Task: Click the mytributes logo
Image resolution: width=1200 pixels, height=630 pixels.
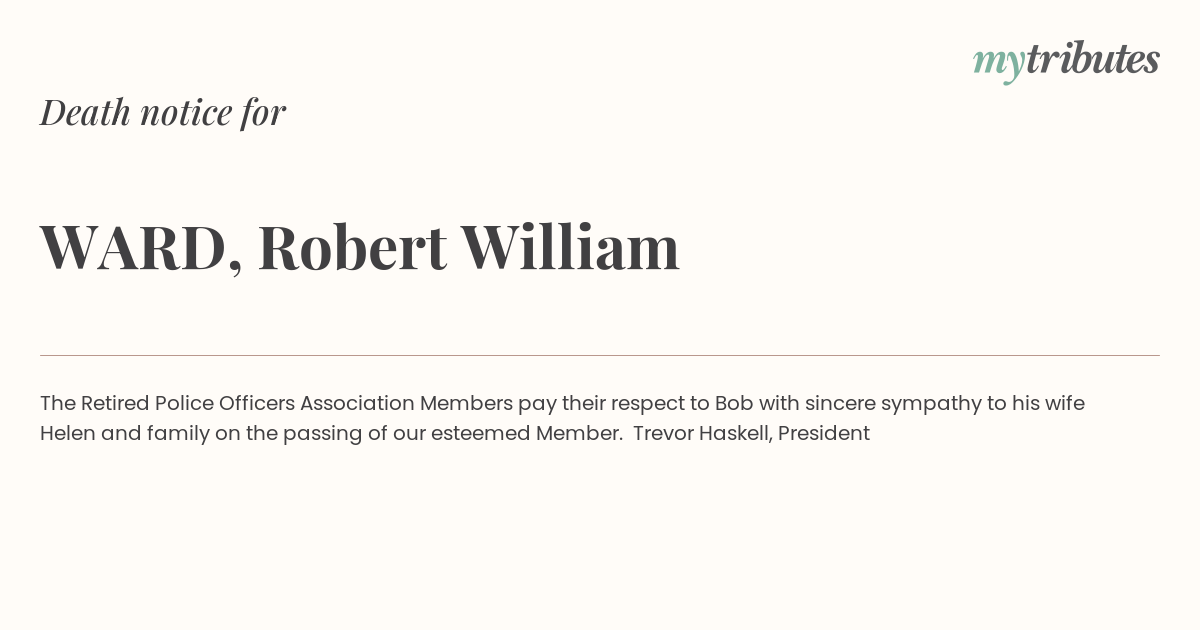Action: coord(1066,61)
